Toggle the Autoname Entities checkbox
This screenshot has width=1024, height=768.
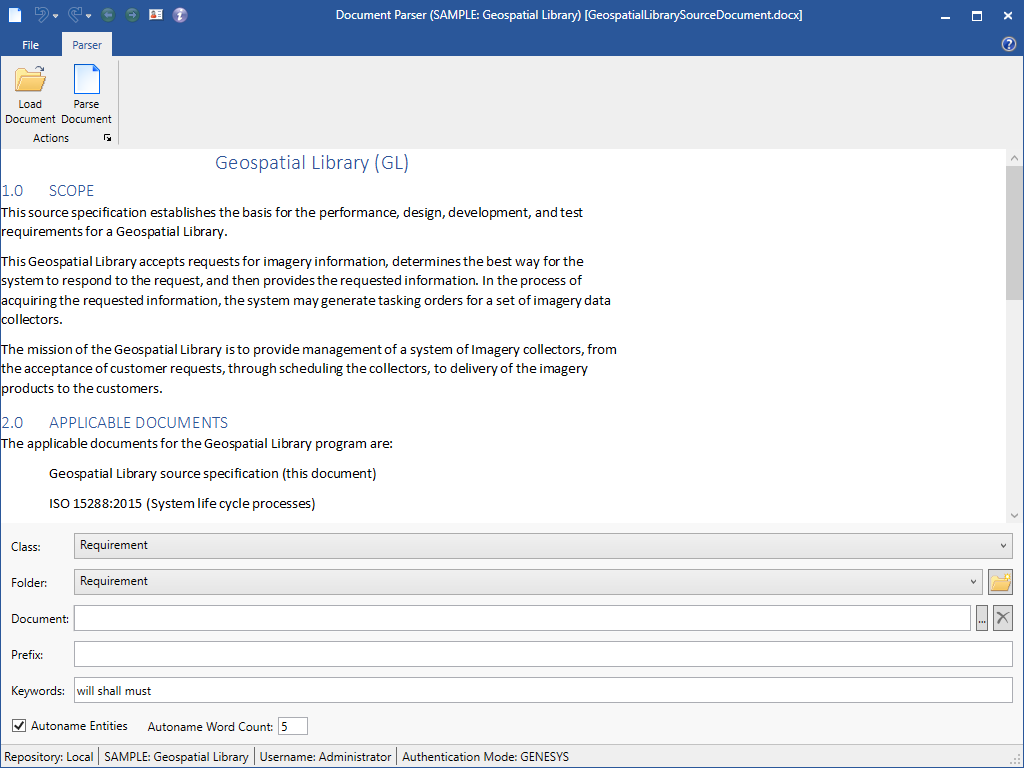19,726
